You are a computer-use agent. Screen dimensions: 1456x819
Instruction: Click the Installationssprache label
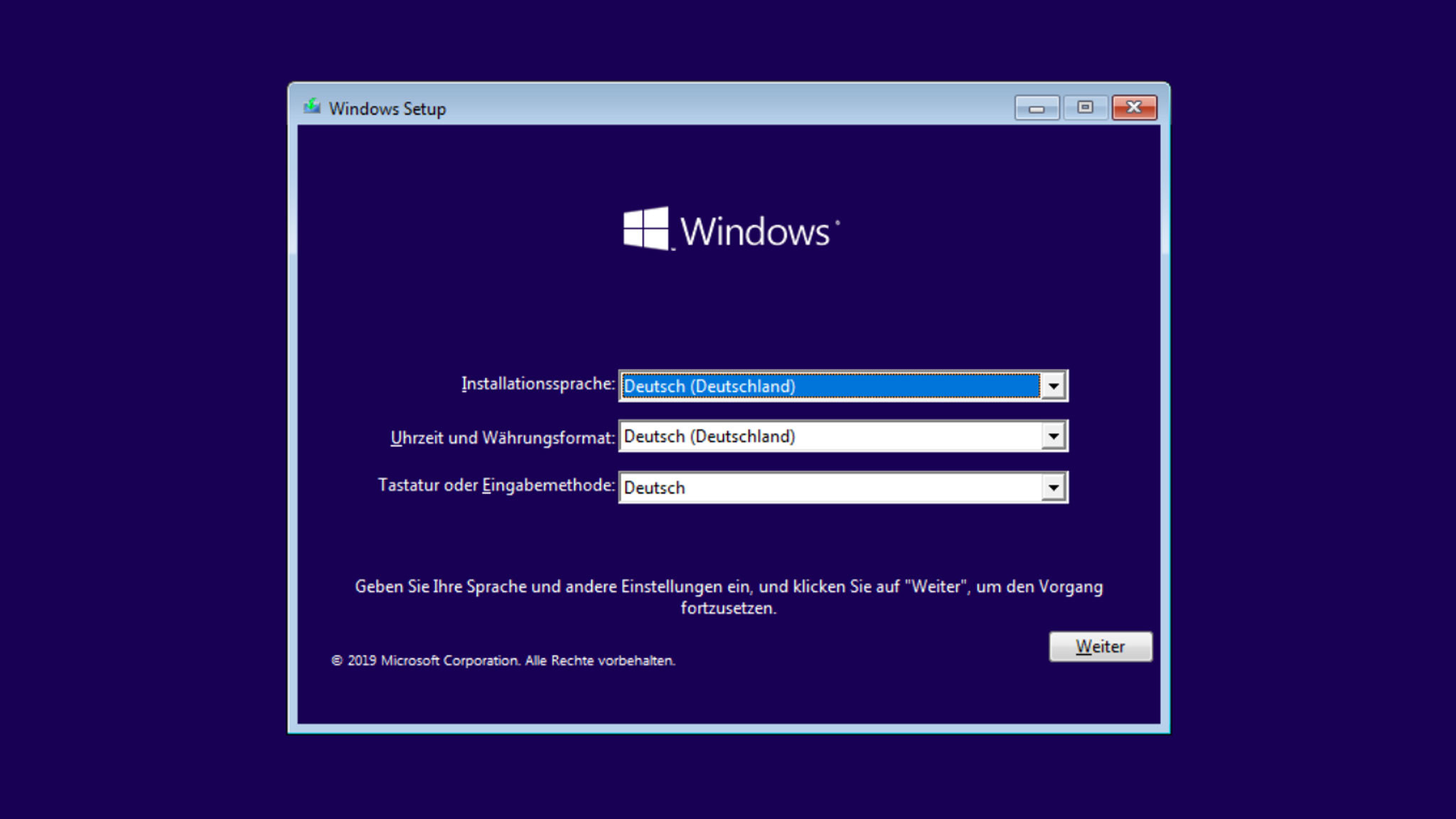pyautogui.click(x=538, y=385)
